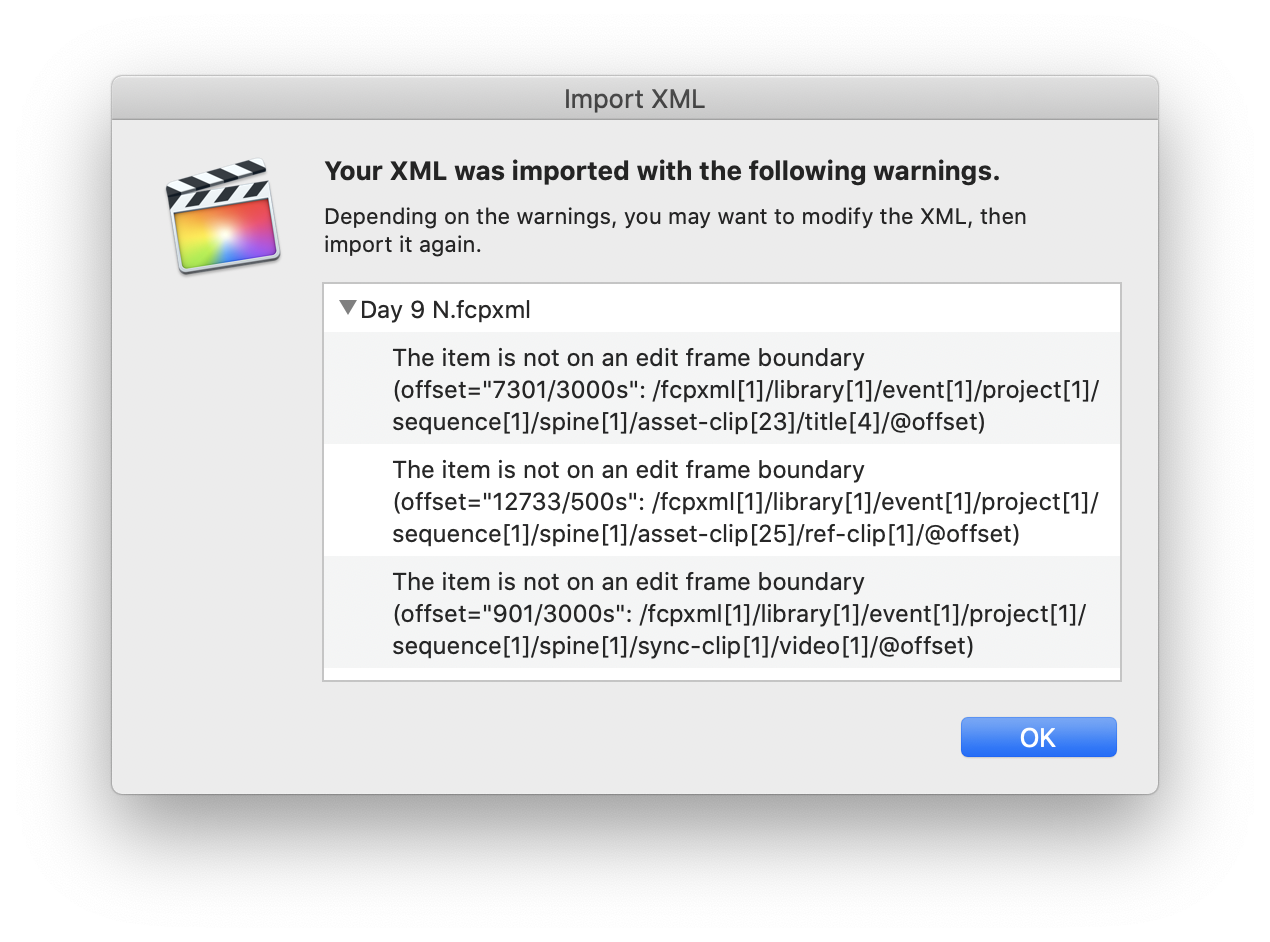Click the bold "Your XML was imported" heading
1270x942 pixels.
click(x=662, y=172)
